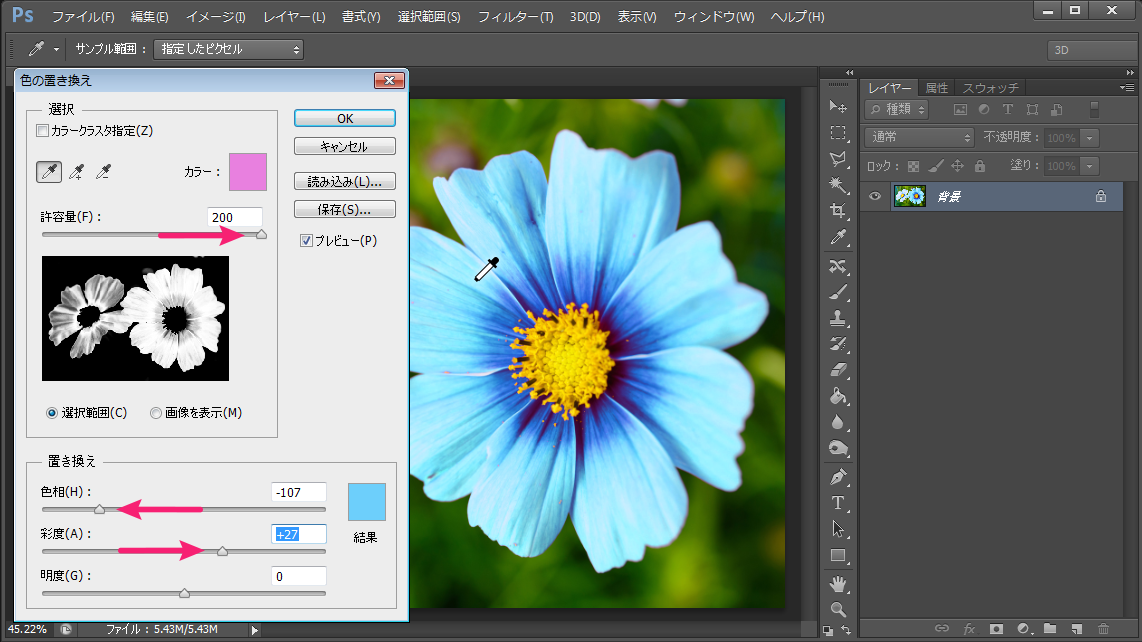The height and width of the screenshot is (642, 1142).
Task: Select the Move tool in toolbar
Action: (838, 107)
